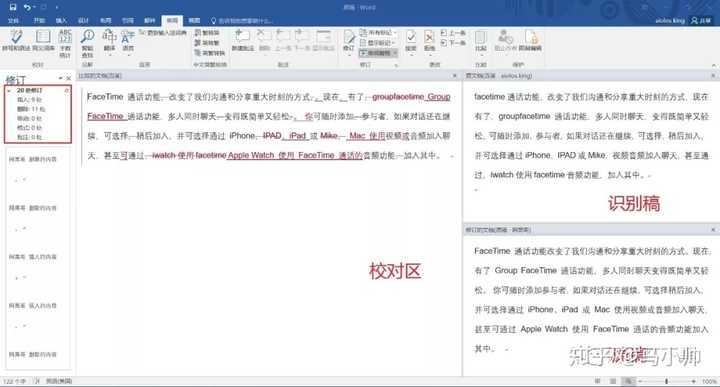Click the Restrict Editing lock icon
This screenshot has width=720, height=387.
click(x=530, y=40)
